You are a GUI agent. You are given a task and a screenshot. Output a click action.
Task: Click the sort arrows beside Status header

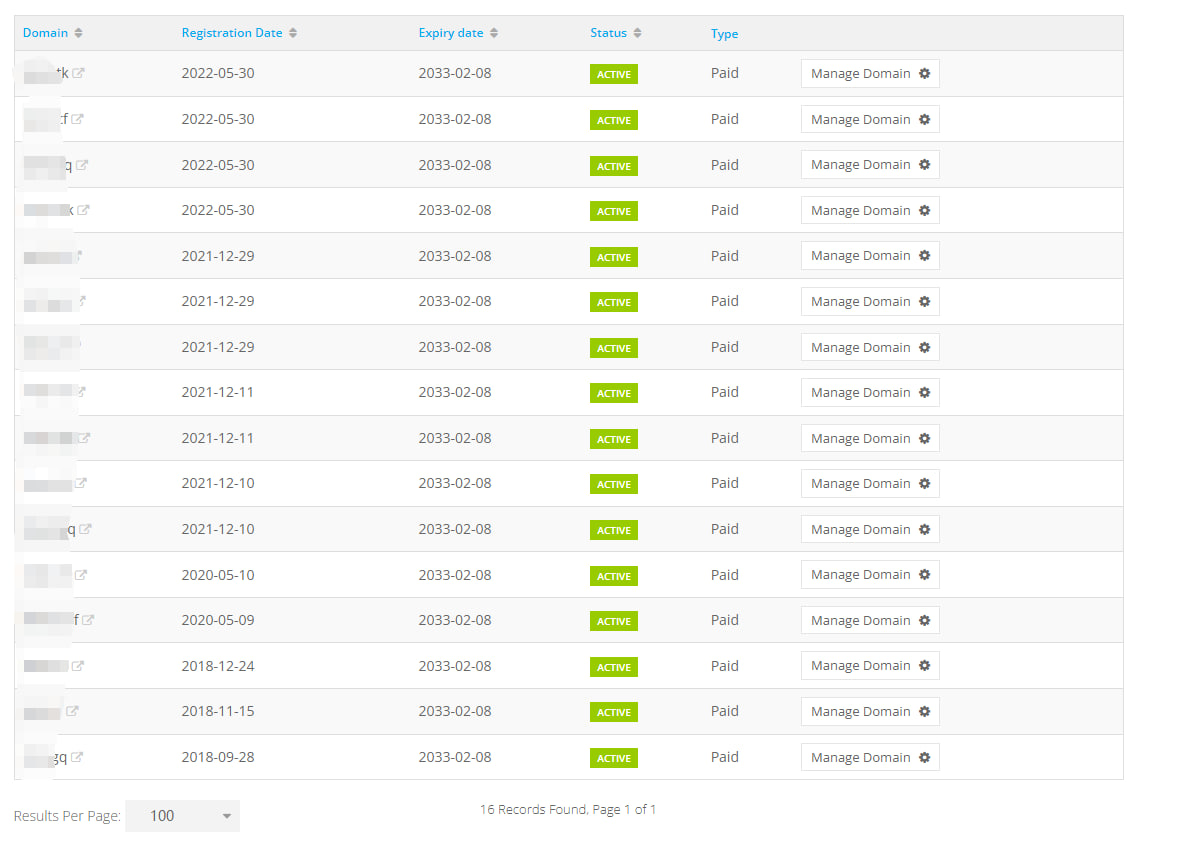click(638, 33)
